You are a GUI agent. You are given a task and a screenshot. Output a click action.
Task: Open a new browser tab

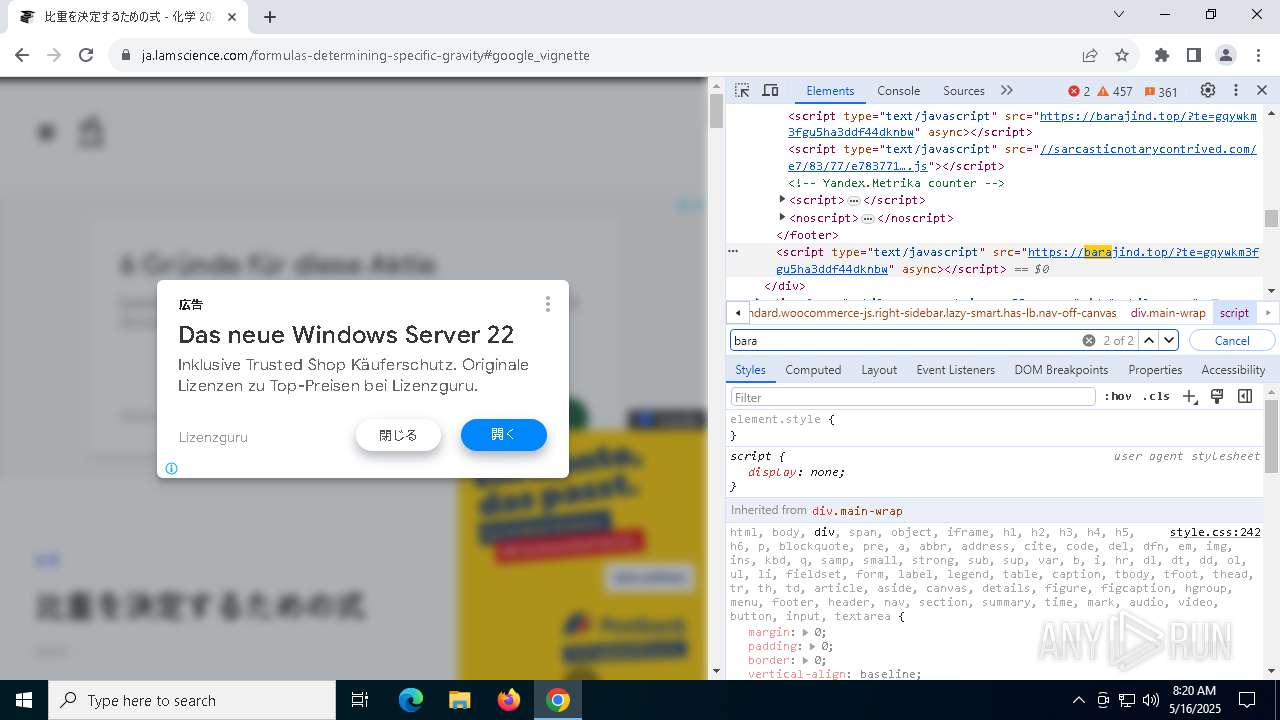[269, 17]
